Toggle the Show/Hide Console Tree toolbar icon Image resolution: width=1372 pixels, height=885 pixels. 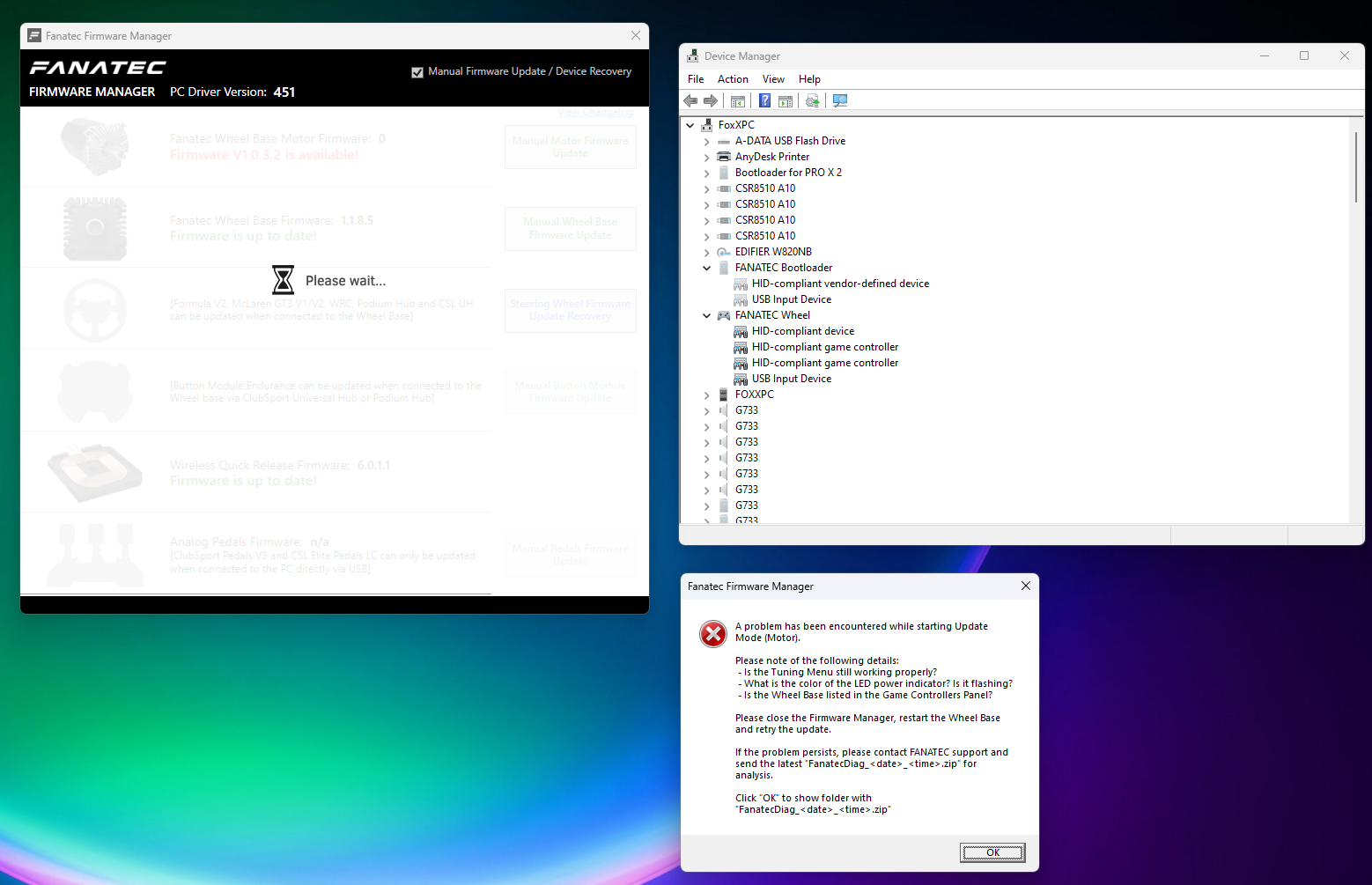coord(738,101)
